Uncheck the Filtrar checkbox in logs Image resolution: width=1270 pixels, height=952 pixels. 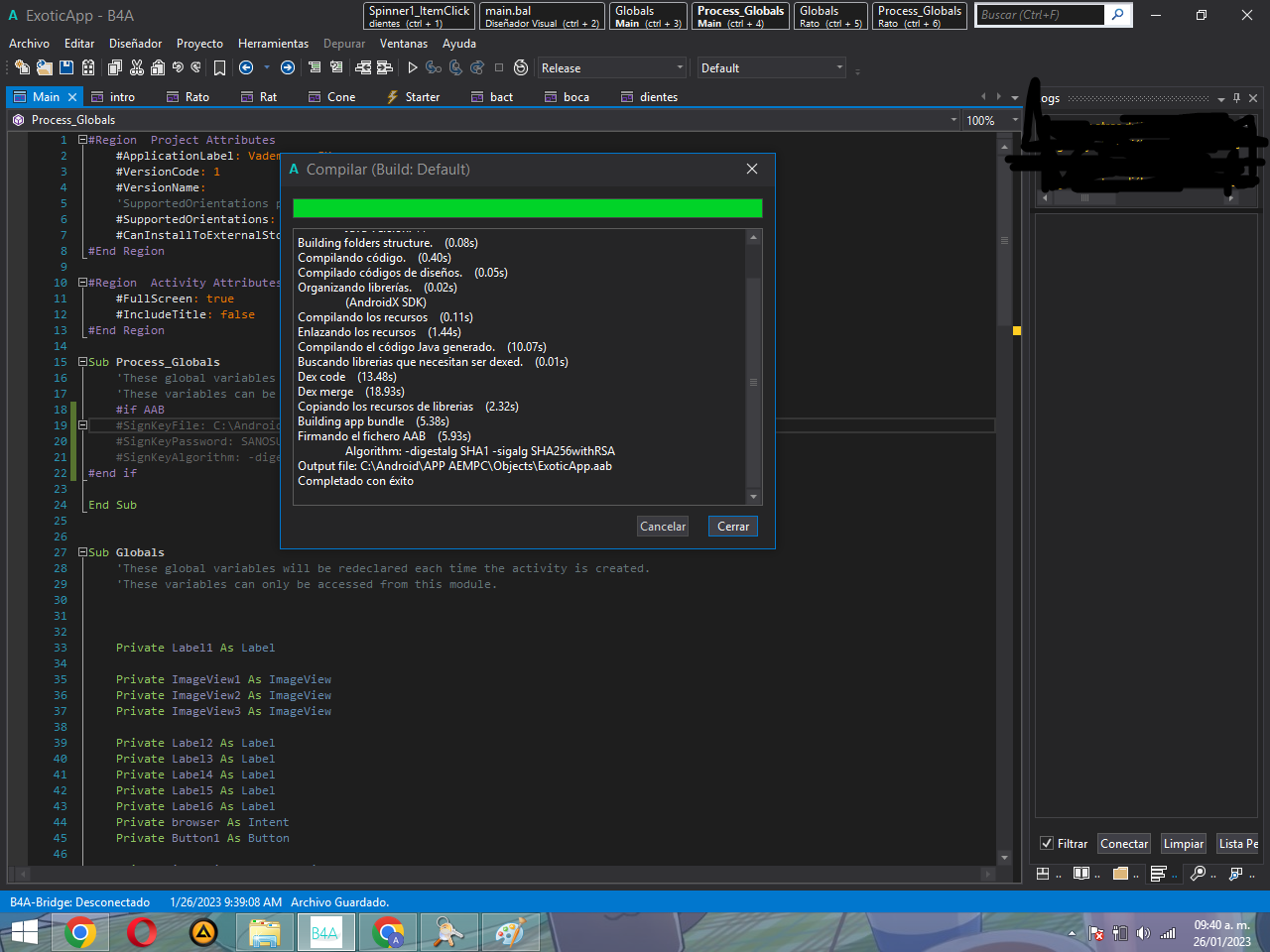(x=1047, y=843)
